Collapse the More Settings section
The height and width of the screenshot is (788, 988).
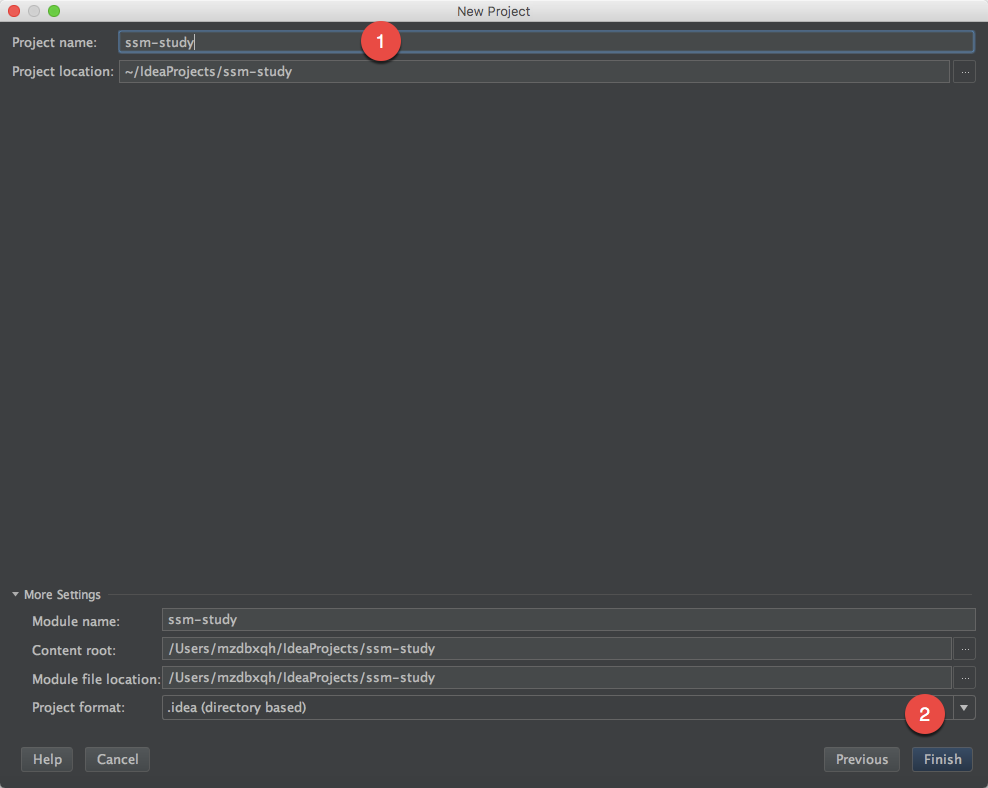click(x=16, y=594)
